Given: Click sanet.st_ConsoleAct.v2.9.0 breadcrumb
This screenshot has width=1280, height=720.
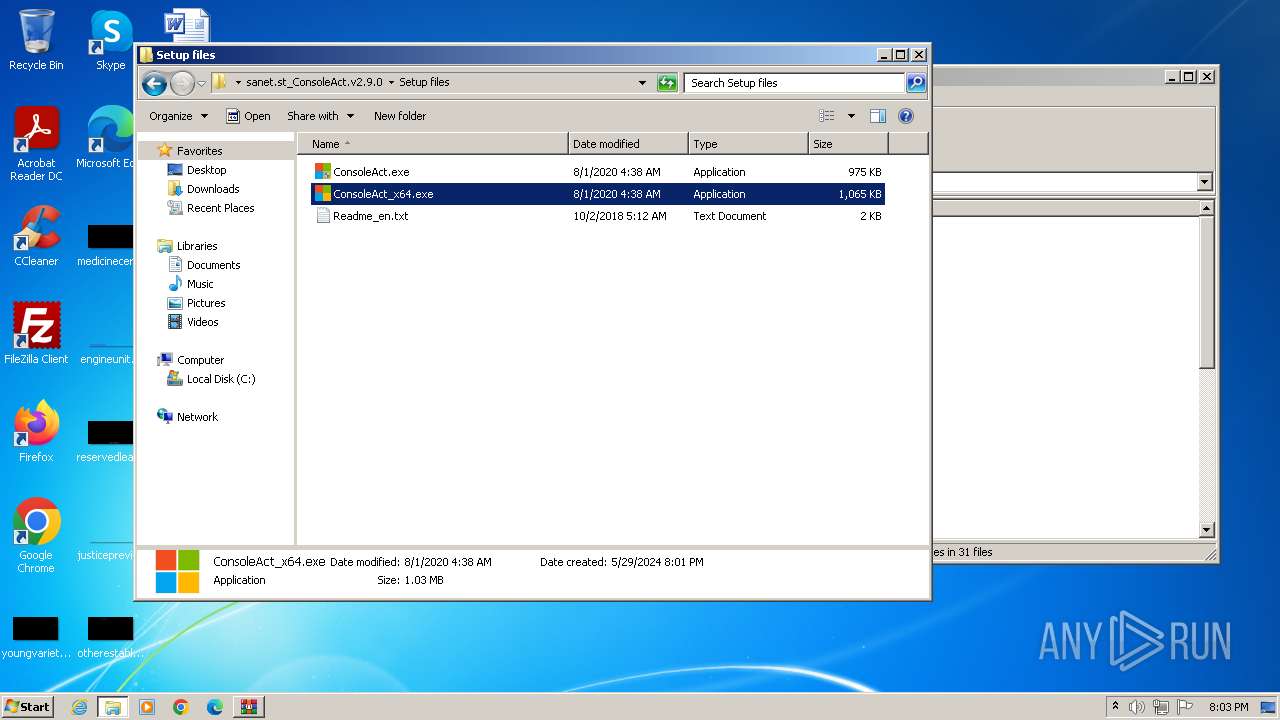Looking at the screenshot, I should pos(314,83).
